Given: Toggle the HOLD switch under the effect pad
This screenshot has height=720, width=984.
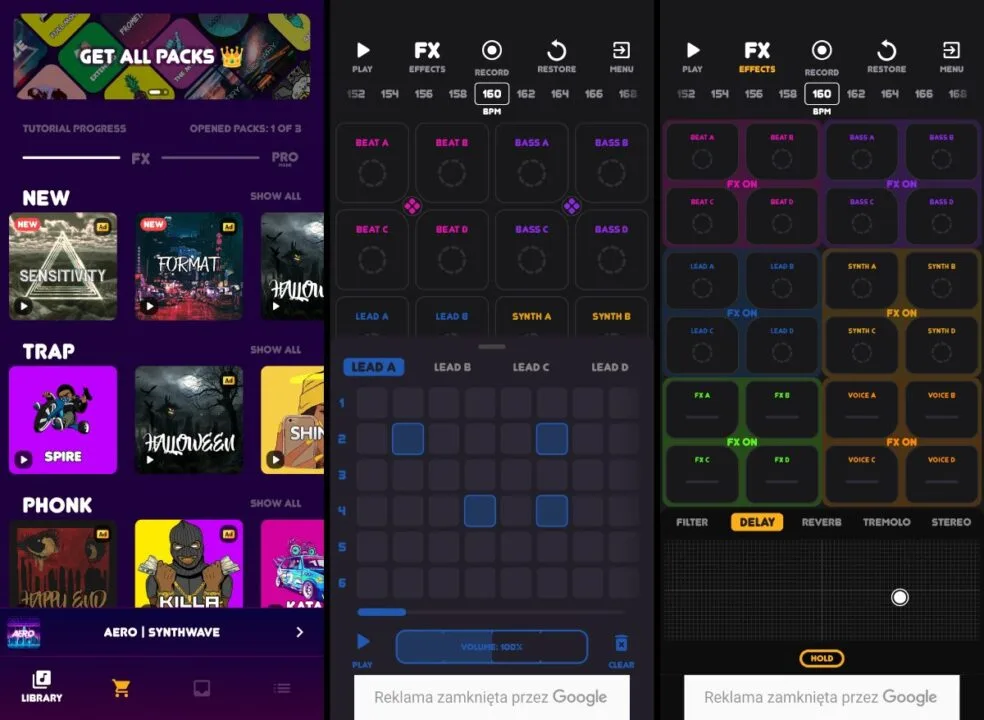Looking at the screenshot, I should click(822, 658).
